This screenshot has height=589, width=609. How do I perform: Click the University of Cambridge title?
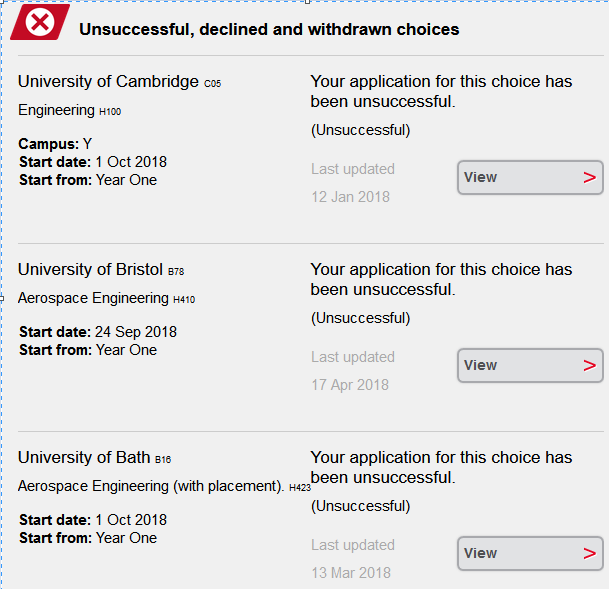[108, 82]
